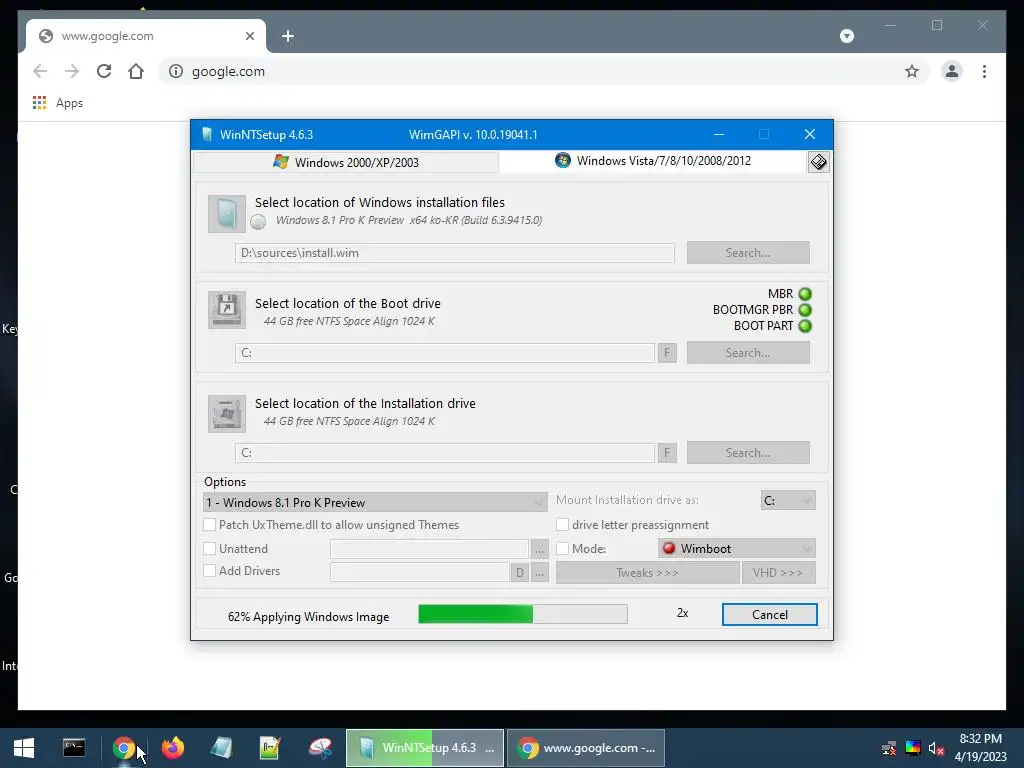Toggle Patch UxTheme.dll checkbox
Screen dimensions: 1024x768
pyautogui.click(x=210, y=524)
